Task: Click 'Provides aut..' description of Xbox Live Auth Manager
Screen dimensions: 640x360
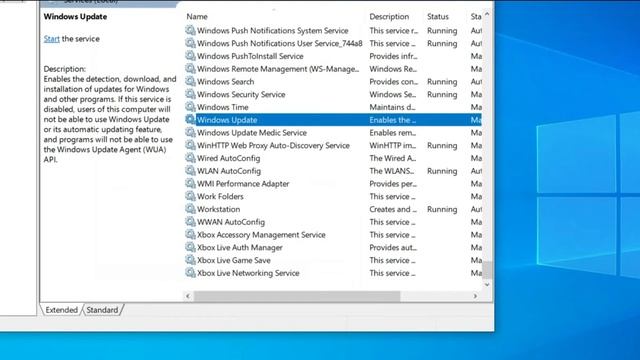Action: [392, 247]
